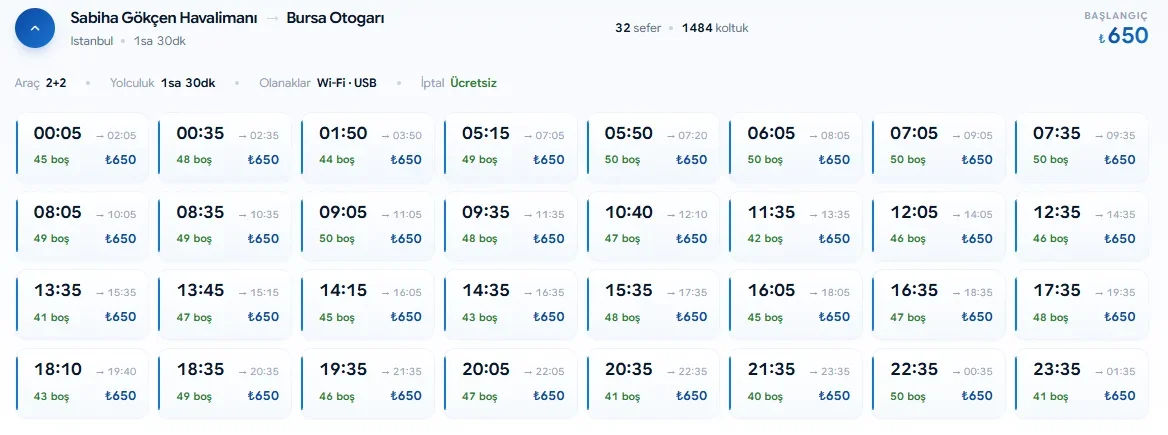The width and height of the screenshot is (1168, 435).
Task: Select the 23:35 to 01:35 trip
Action: (1082, 384)
